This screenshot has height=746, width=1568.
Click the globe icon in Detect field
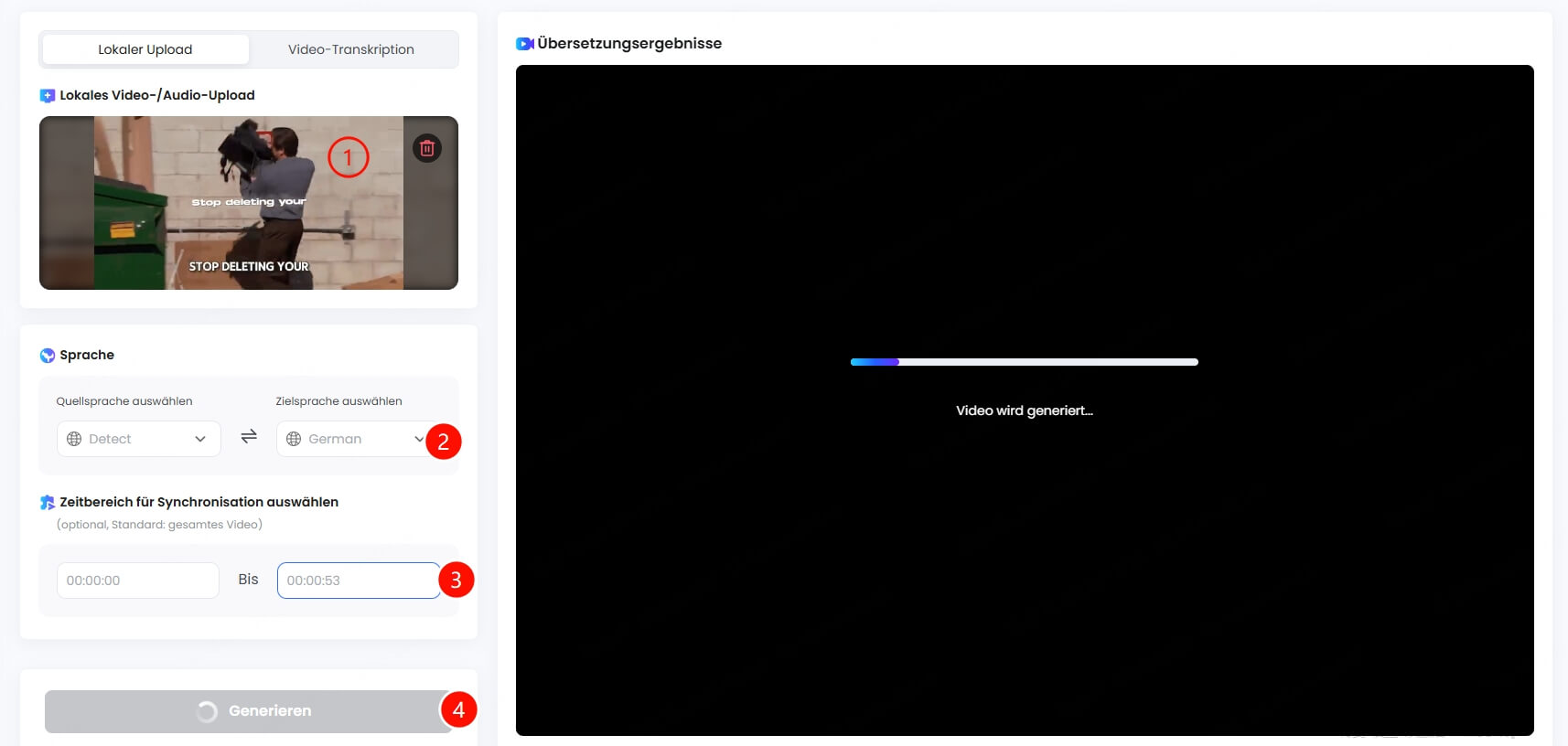pos(74,439)
